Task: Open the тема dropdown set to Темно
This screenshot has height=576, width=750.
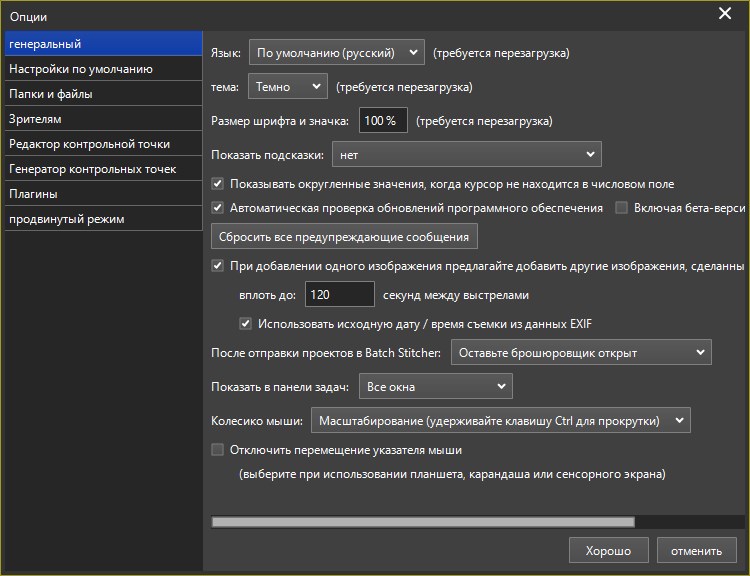Action: pyautogui.click(x=287, y=86)
